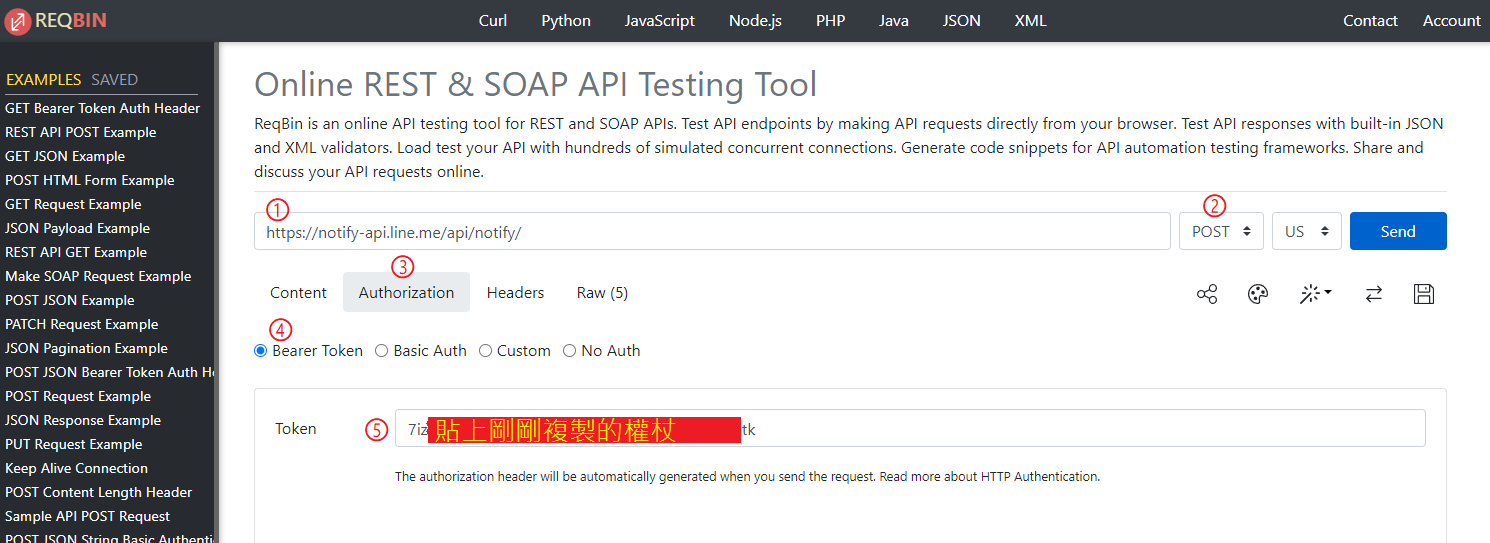1490x543 pixels.
Task: Open the Python menu item
Action: click(566, 20)
